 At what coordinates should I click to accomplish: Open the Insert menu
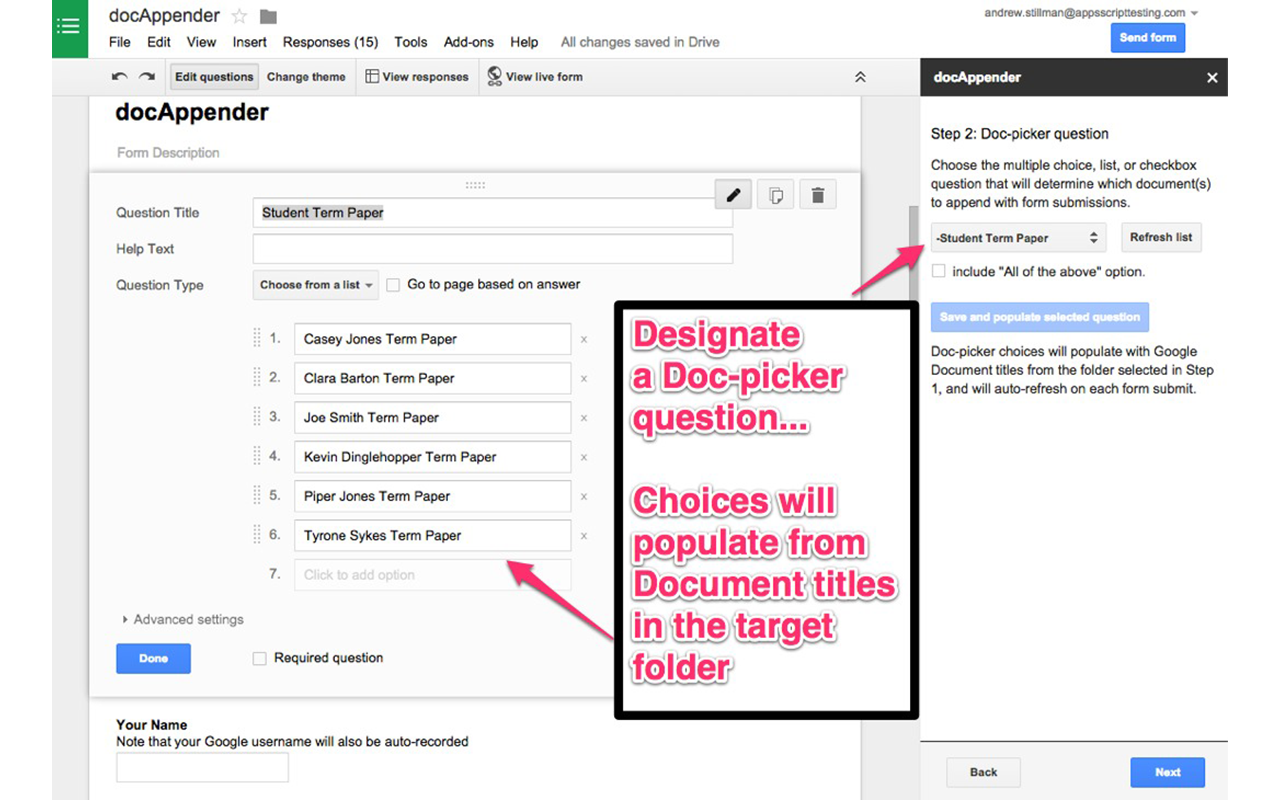(250, 42)
